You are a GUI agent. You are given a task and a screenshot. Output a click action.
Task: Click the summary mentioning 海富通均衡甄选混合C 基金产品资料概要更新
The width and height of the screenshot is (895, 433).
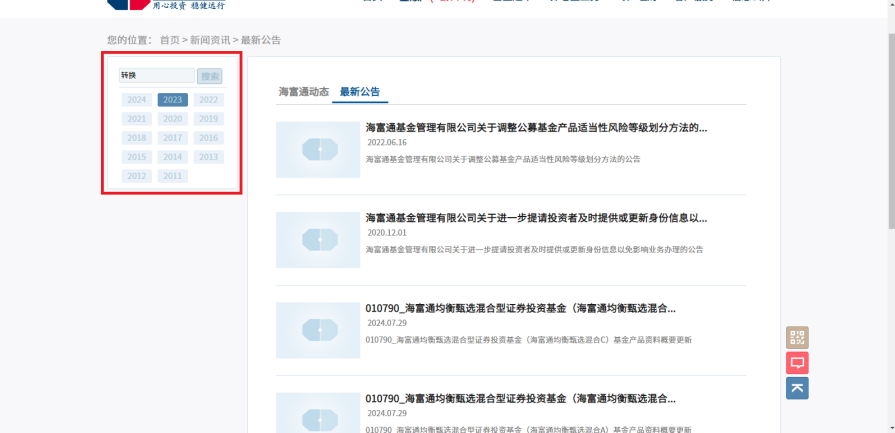click(x=529, y=340)
